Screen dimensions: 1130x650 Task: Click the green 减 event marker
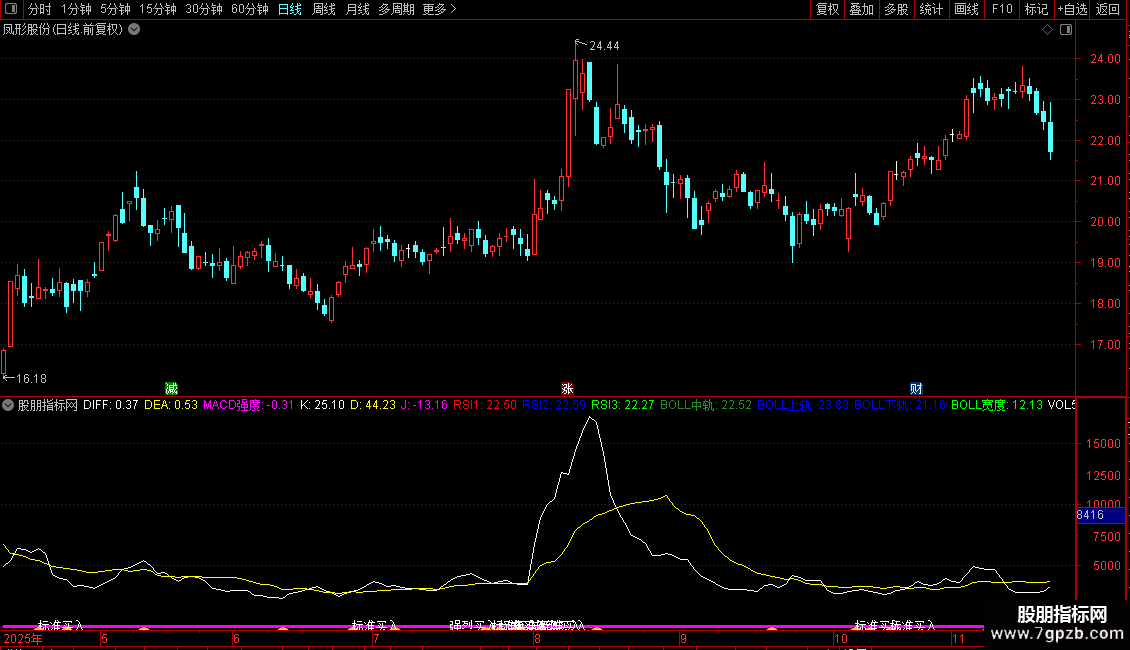pos(172,388)
